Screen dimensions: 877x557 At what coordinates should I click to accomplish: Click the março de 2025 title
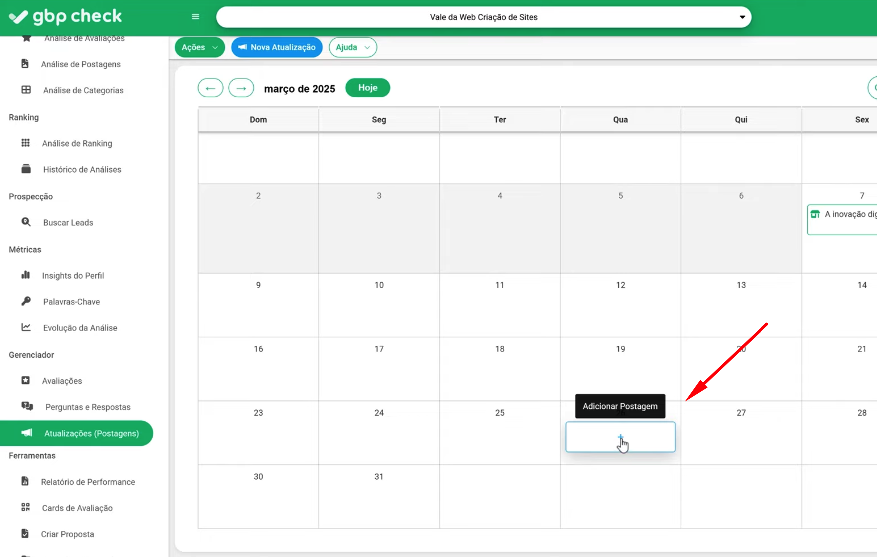tap(299, 89)
